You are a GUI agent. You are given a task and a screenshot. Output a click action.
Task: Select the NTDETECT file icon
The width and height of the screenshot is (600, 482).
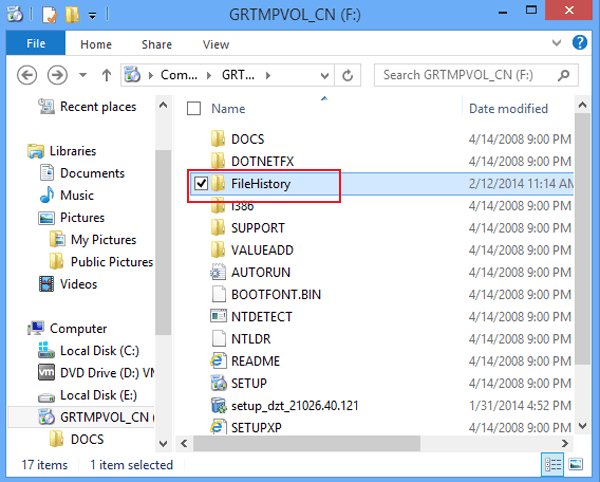click(218, 316)
